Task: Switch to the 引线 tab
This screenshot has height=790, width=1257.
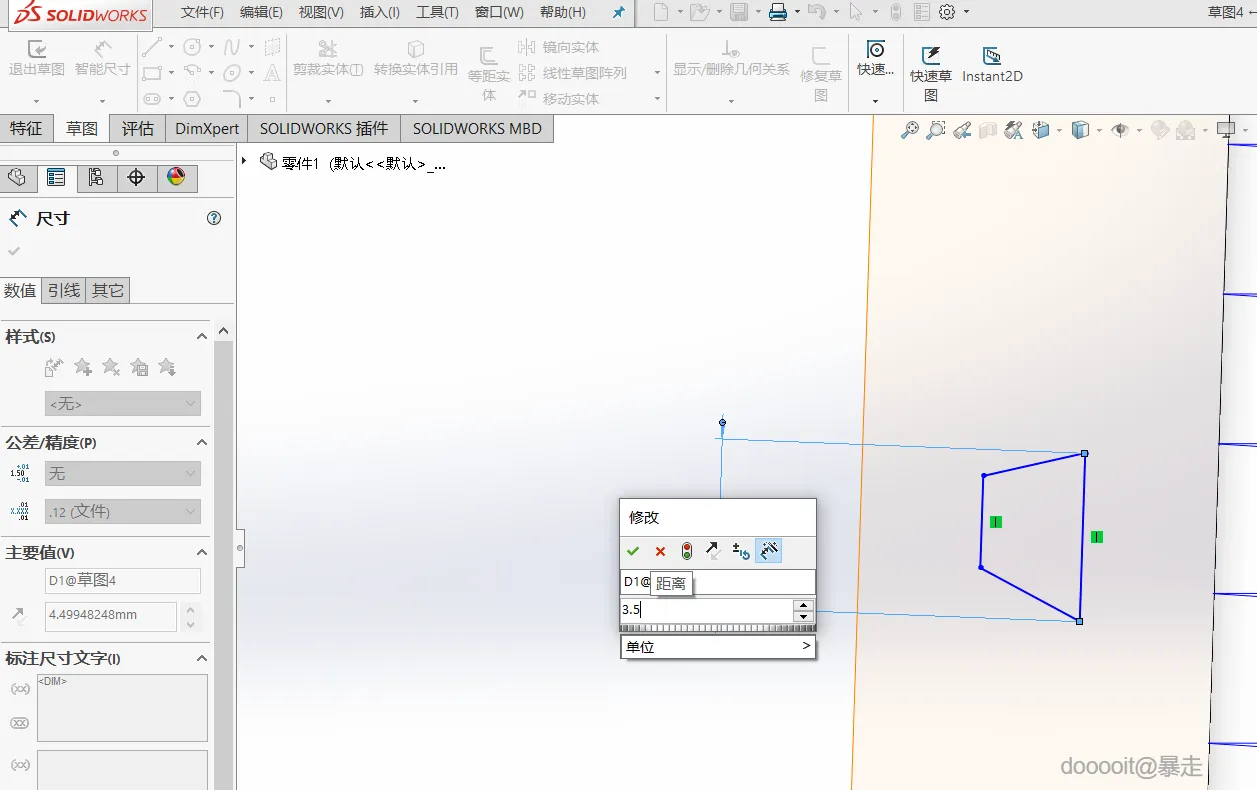Action: (x=64, y=290)
